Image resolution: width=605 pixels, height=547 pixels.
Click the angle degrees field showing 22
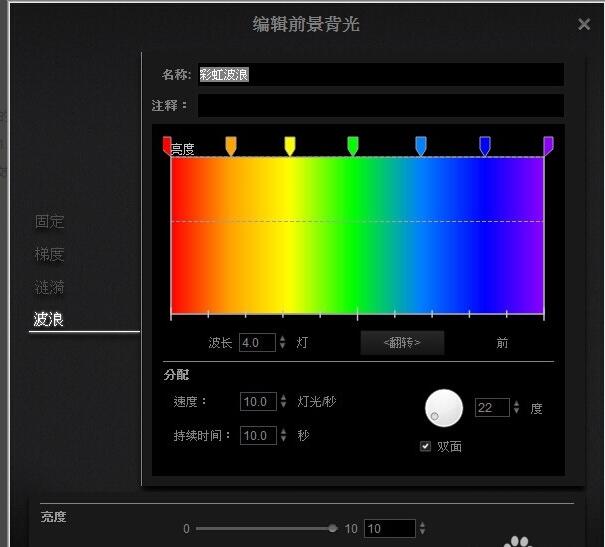[492, 407]
